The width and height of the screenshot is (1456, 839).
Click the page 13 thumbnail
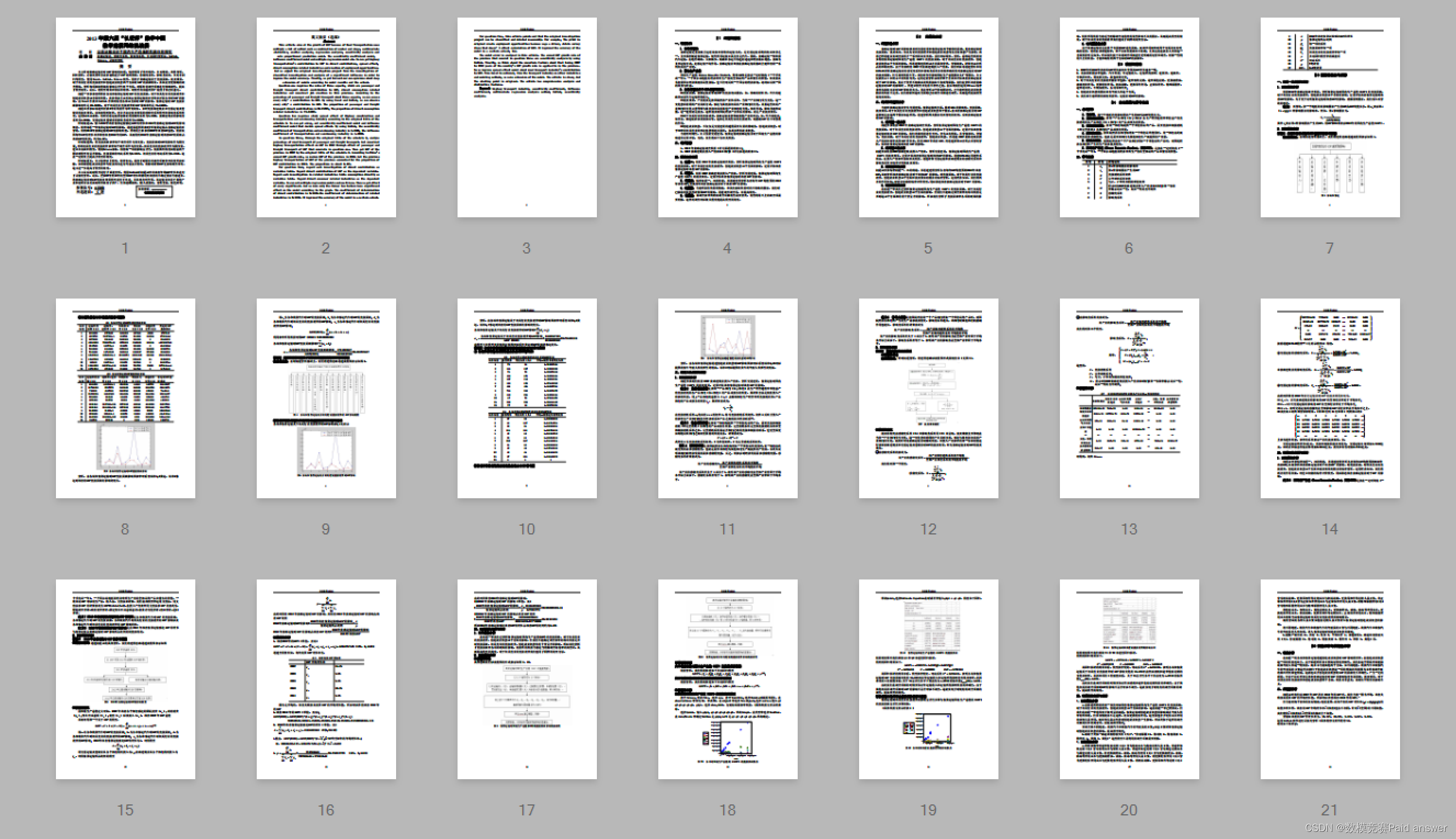point(1130,398)
